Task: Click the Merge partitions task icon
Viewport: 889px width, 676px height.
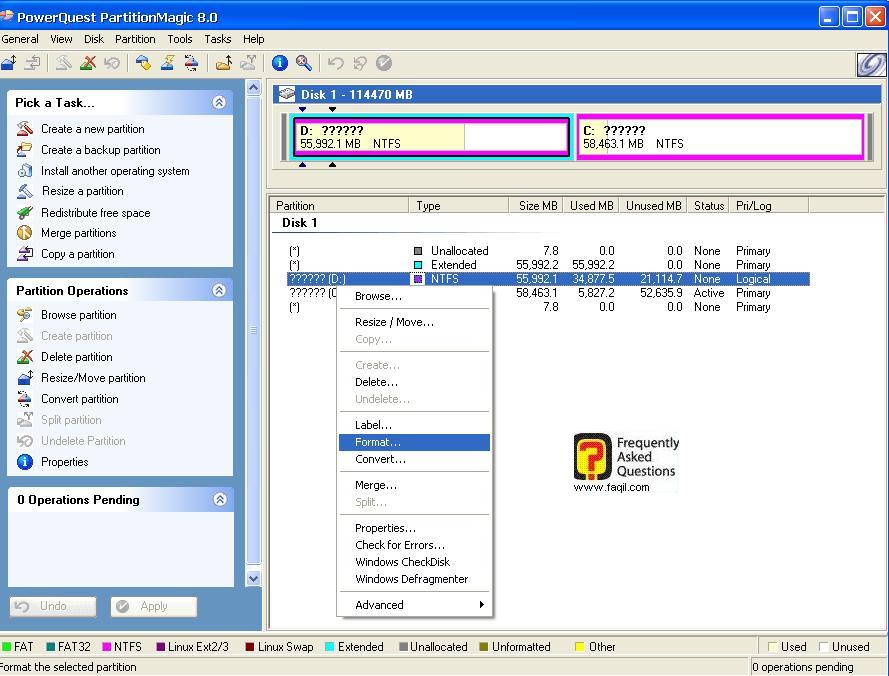Action: (25, 233)
